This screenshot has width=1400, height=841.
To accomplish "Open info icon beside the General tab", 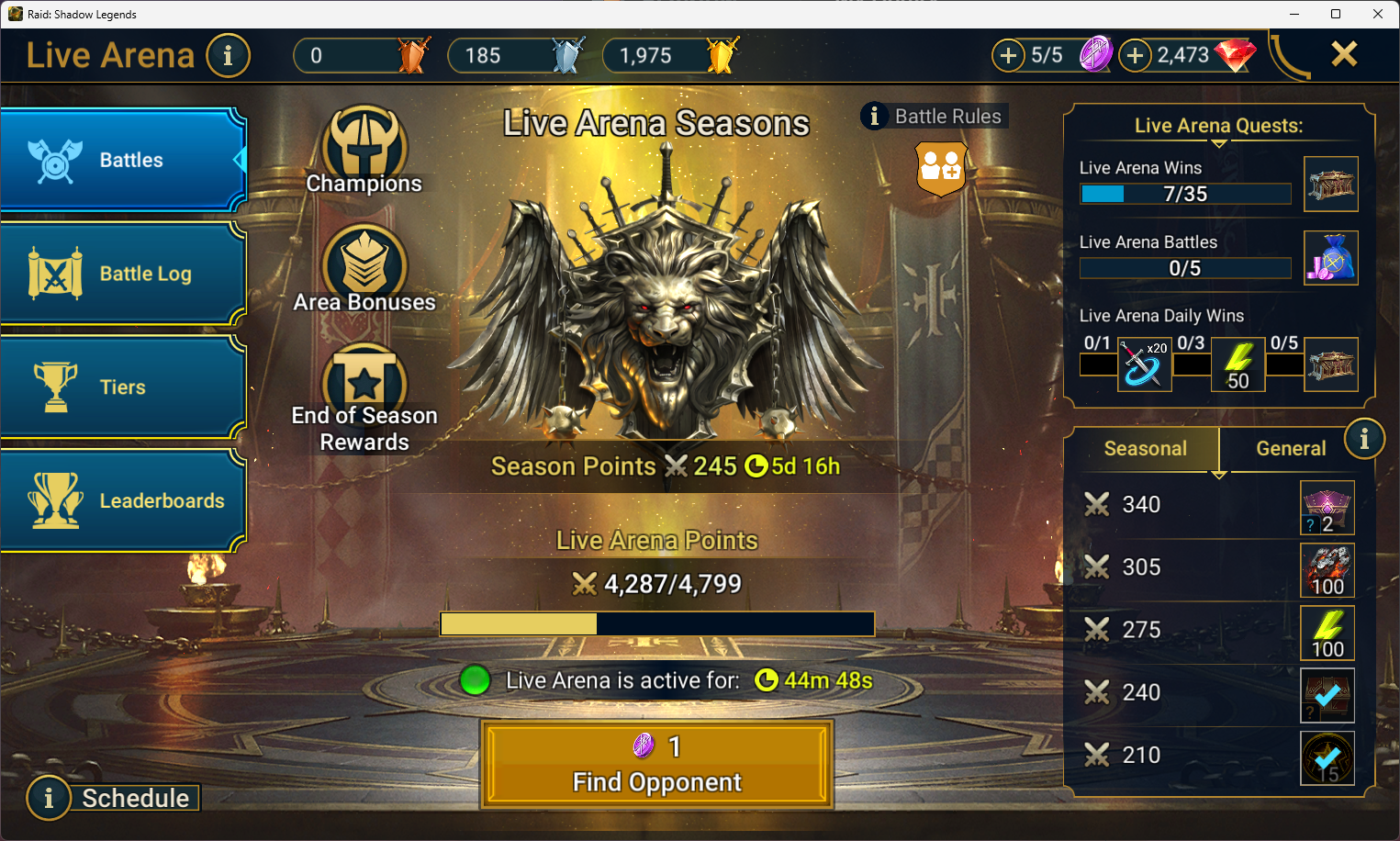I will [x=1364, y=440].
